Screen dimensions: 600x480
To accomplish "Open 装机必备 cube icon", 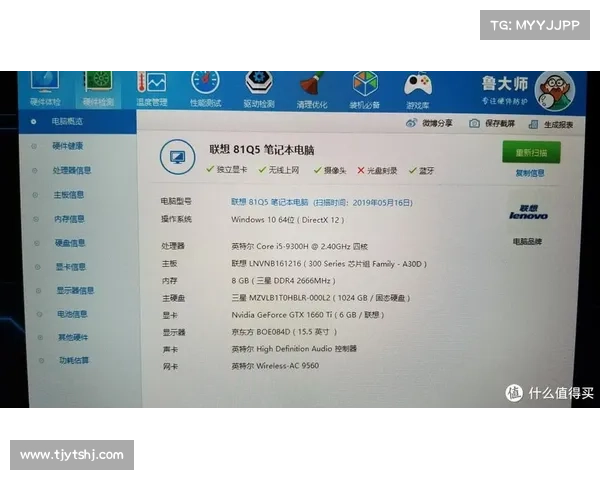I will pyautogui.click(x=365, y=83).
